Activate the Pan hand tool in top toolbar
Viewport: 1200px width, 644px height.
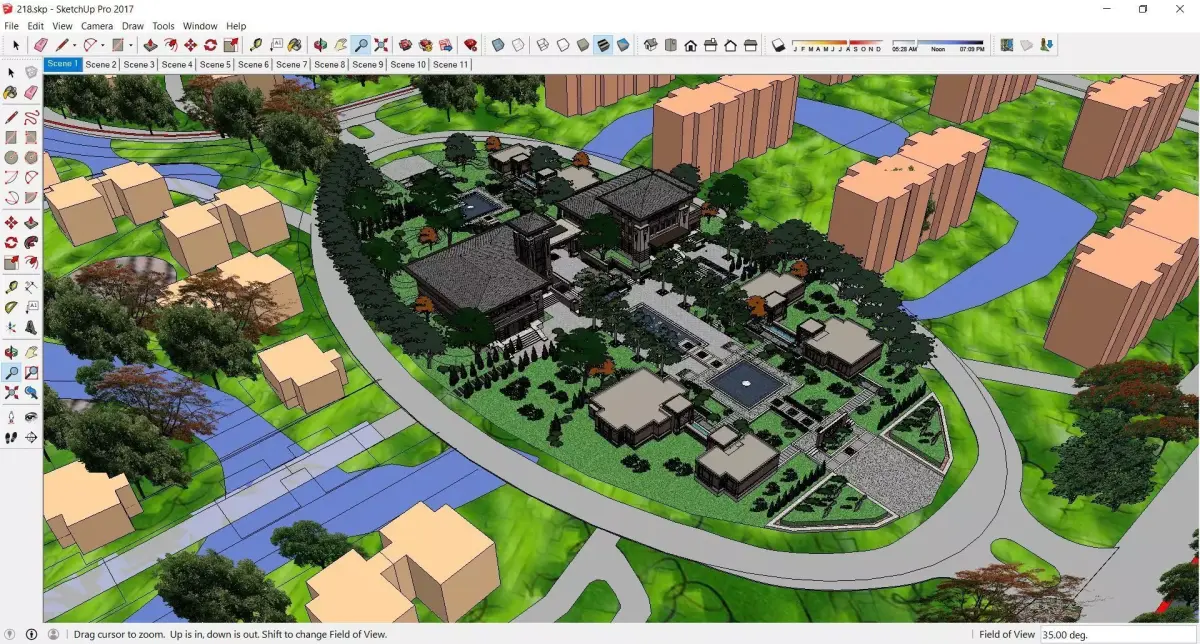pyautogui.click(x=341, y=45)
